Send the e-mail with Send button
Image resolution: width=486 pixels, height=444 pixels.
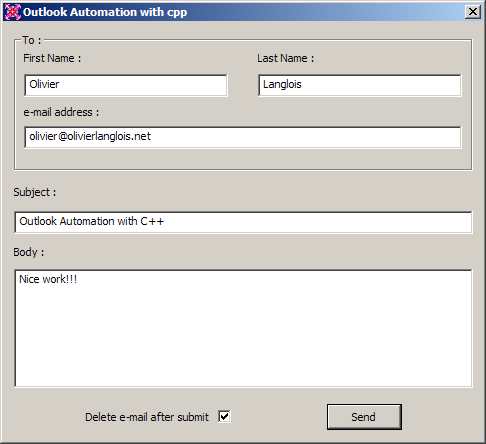click(364, 417)
